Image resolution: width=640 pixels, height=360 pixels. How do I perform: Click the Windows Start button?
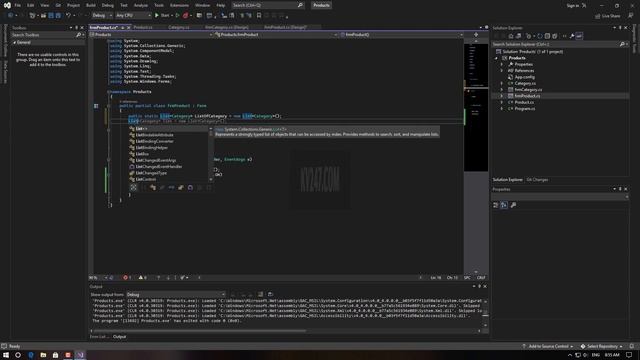pyautogui.click(x=6, y=355)
